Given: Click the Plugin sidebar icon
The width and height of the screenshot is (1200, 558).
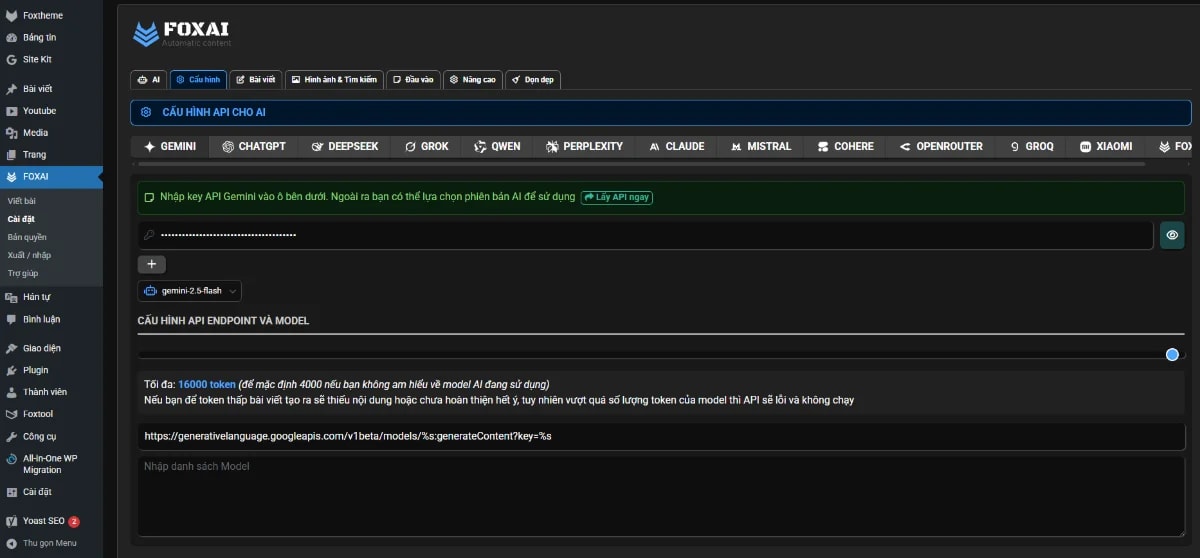Looking at the screenshot, I should click(x=12, y=370).
